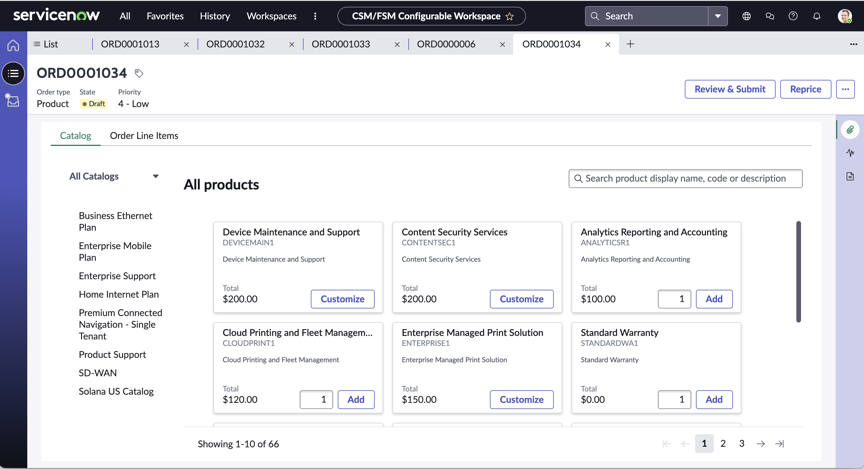Select Business Ethernet Plan catalog

115,222
